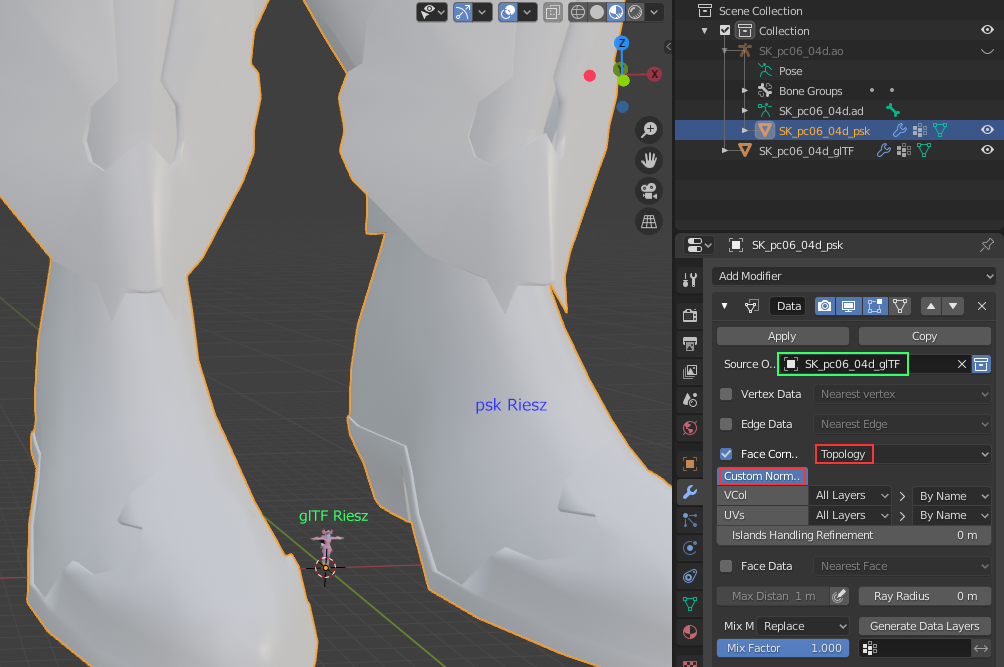1004x667 pixels.
Task: Adjust Islands Handling Refinement slider
Action: [x=854, y=535]
